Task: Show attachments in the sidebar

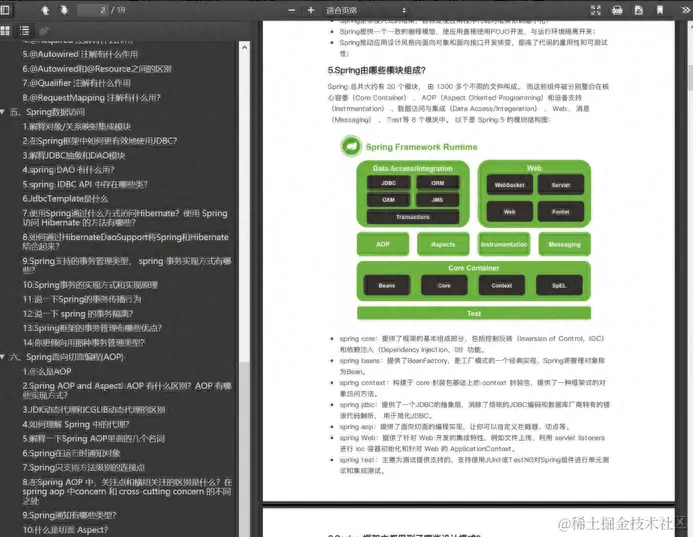Action: [44, 30]
